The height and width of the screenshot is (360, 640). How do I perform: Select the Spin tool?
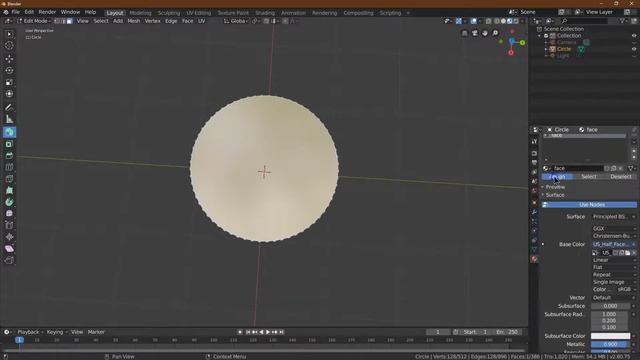click(9, 202)
